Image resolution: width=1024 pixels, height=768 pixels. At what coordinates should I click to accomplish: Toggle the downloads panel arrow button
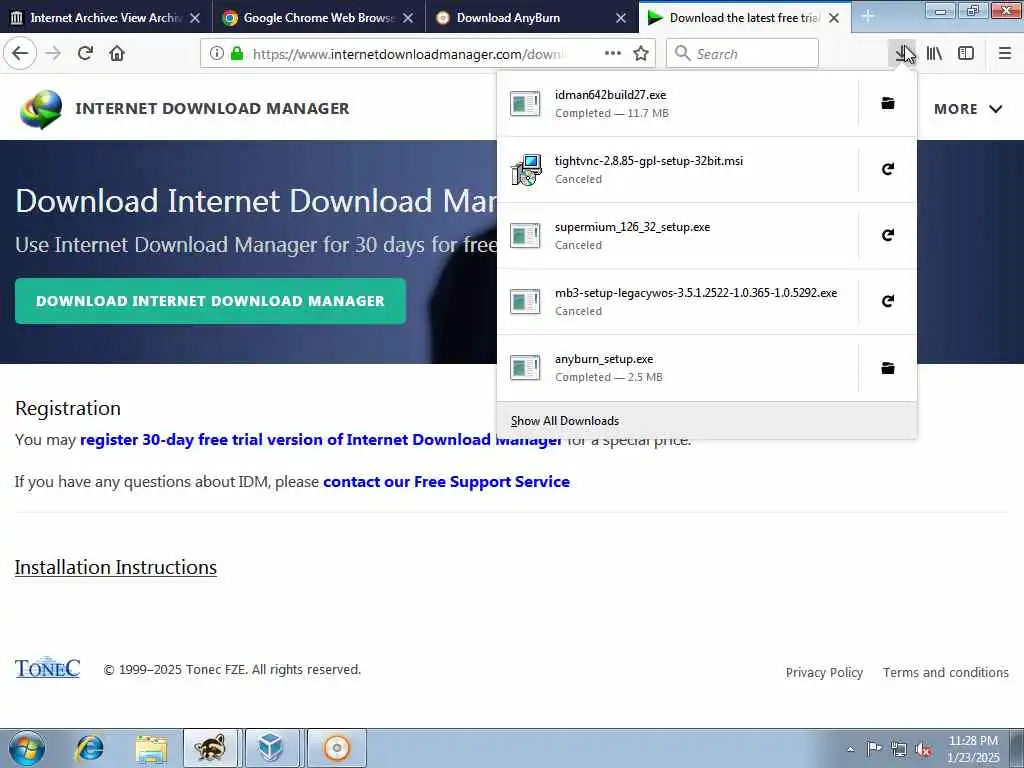(x=903, y=53)
